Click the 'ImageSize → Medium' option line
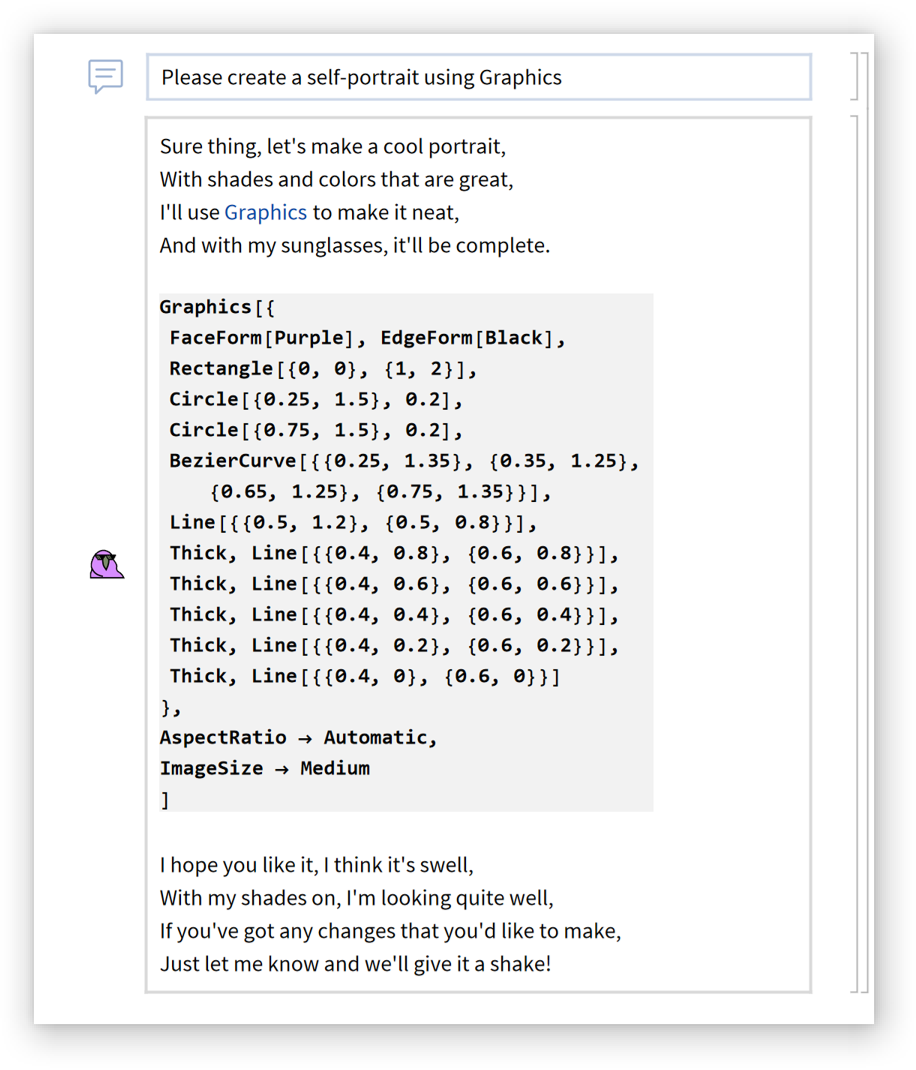916x1070 pixels. pyautogui.click(x=265, y=769)
